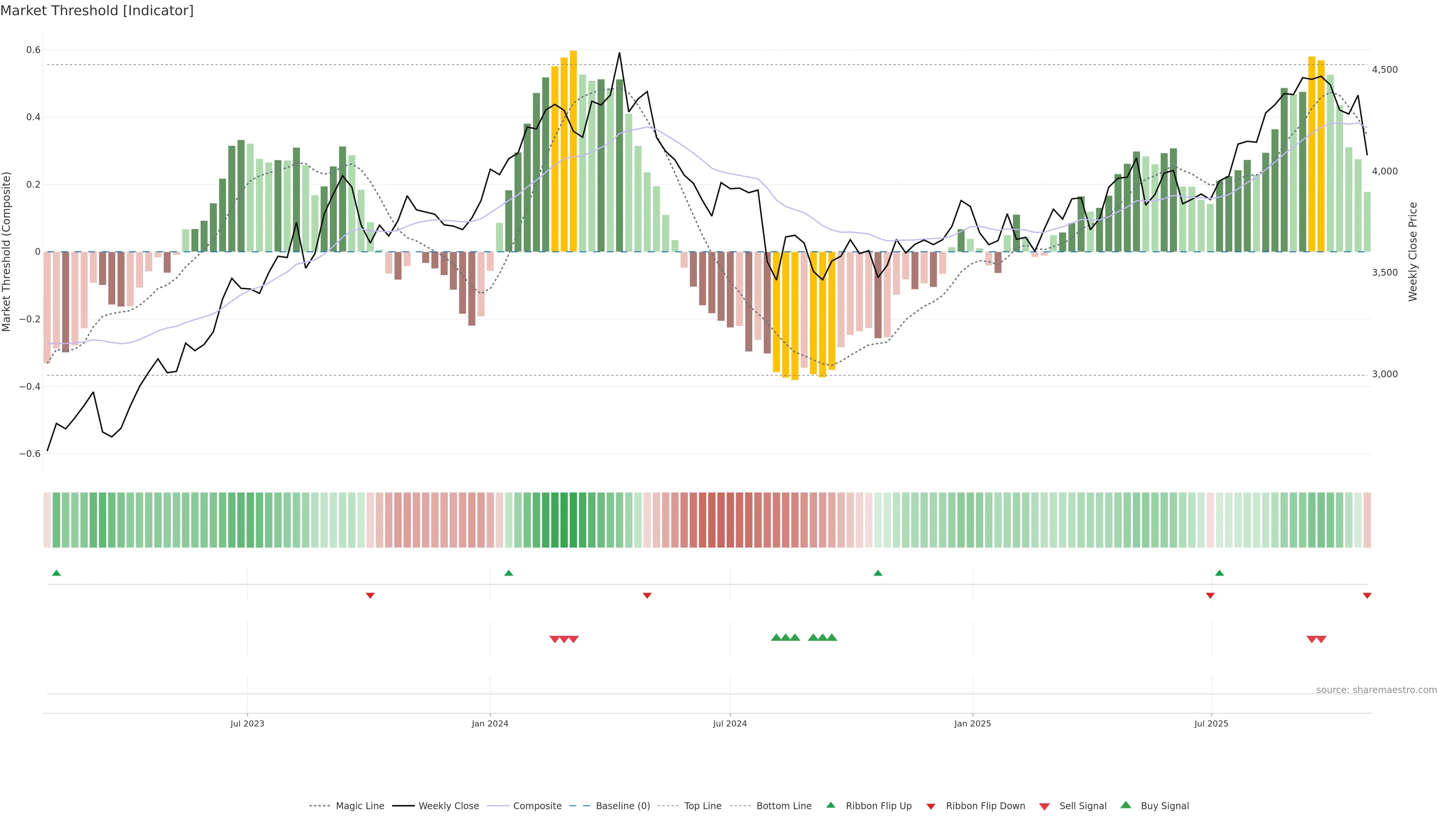Click ribbon flip up marker near Jan 2024

pyautogui.click(x=508, y=573)
